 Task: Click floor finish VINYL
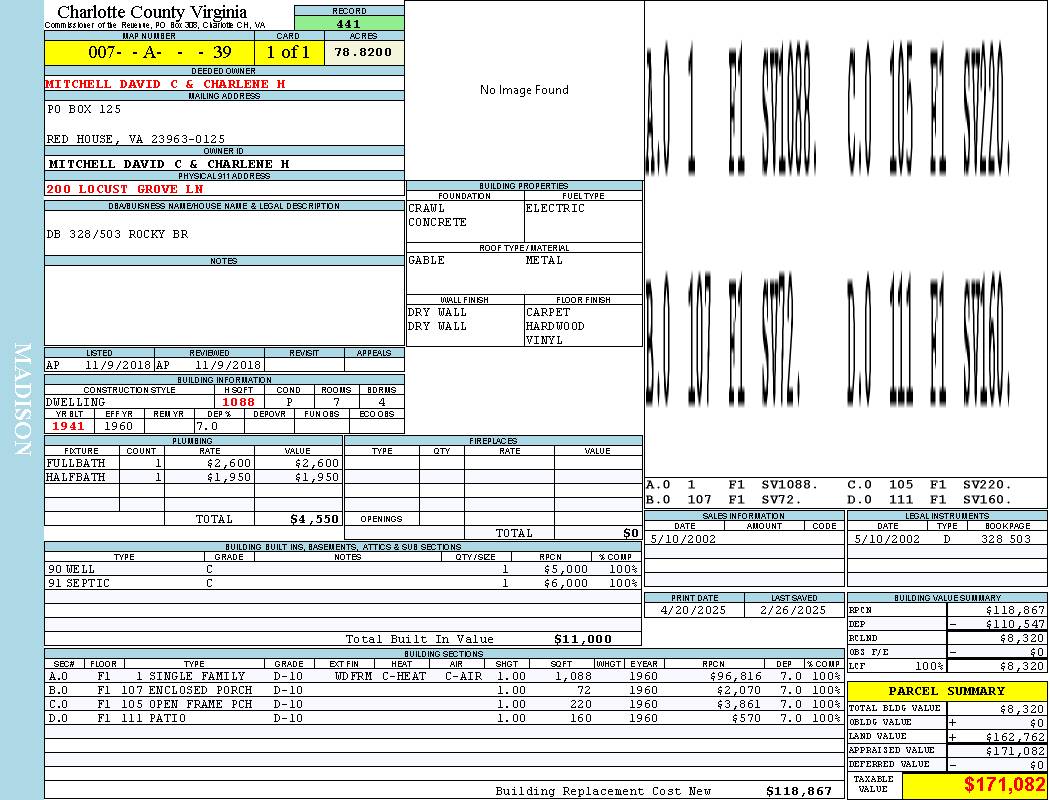[x=544, y=340]
